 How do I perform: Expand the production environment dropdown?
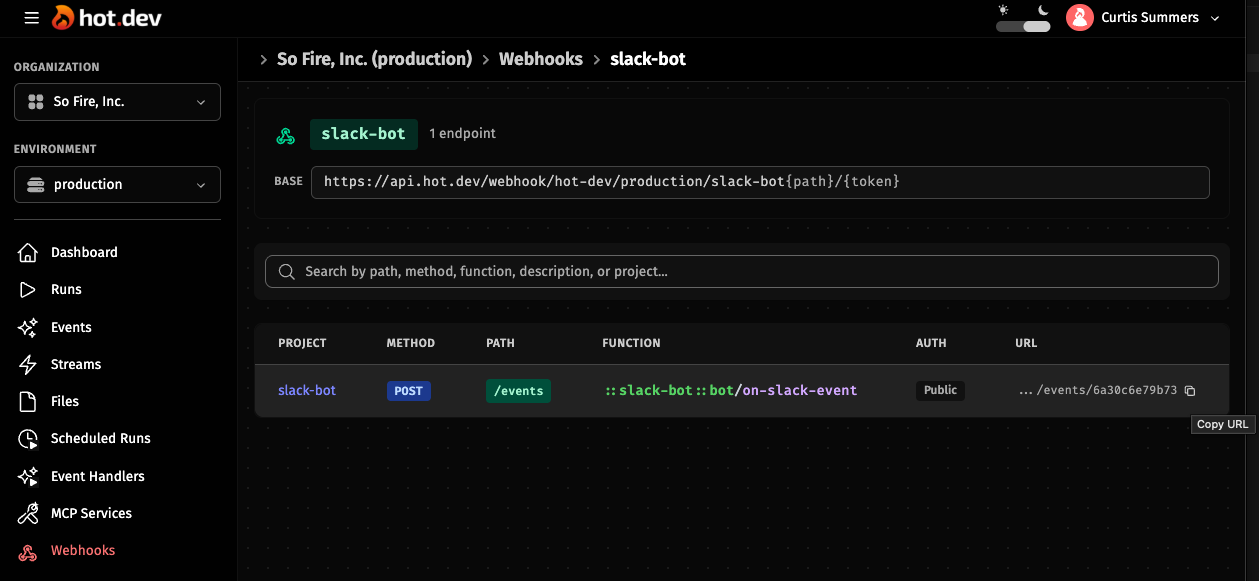117,184
